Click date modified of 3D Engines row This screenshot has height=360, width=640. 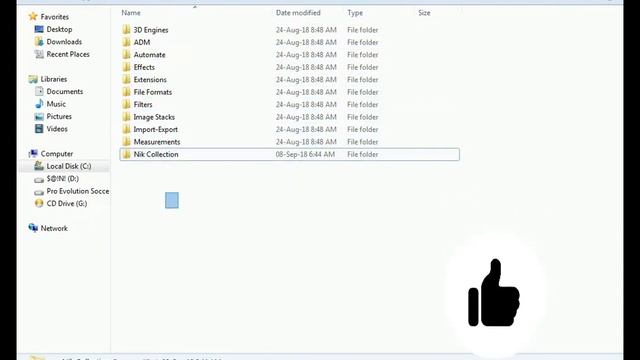[x=306, y=30]
